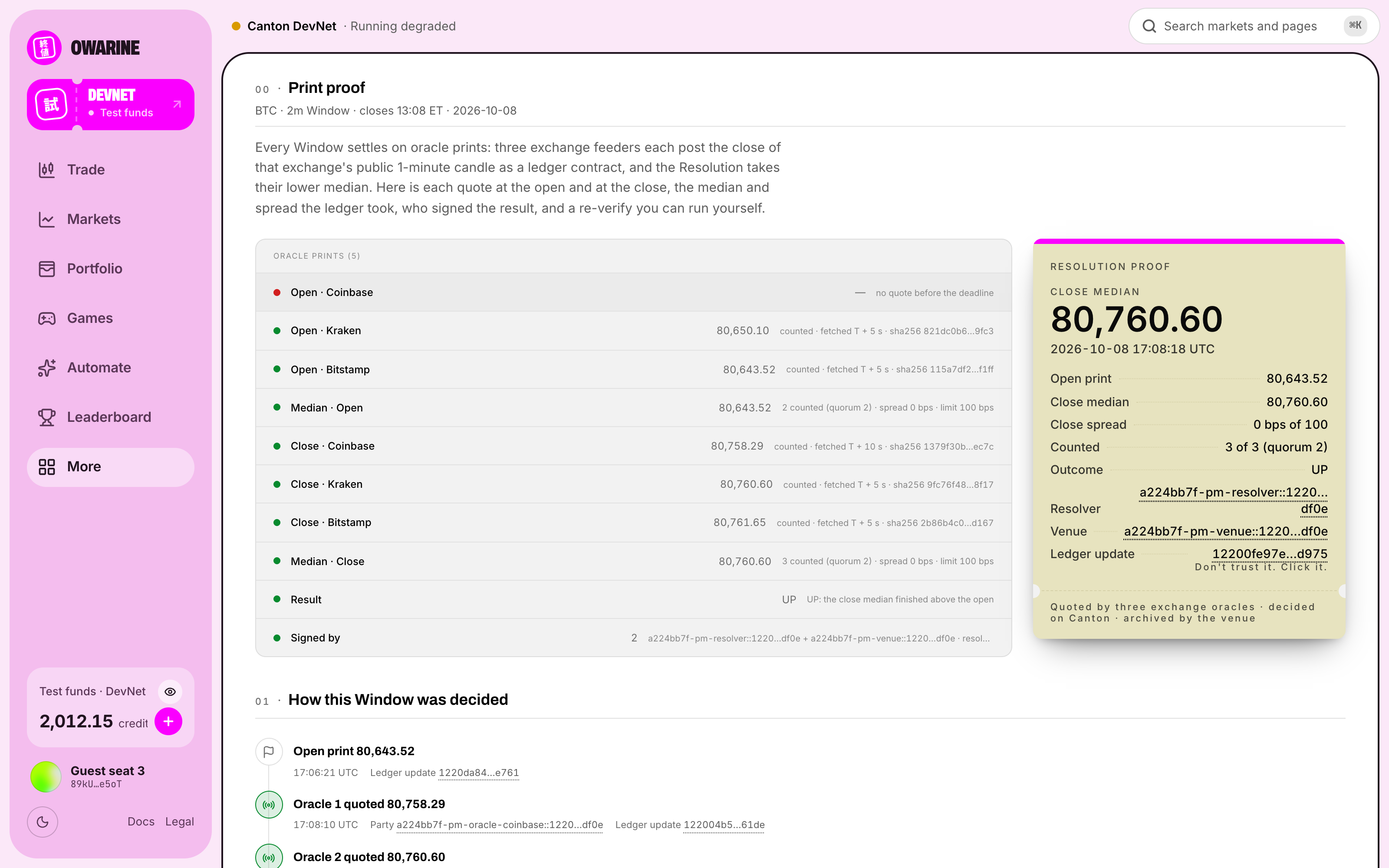Click the Trade candlestick icon

(x=46, y=169)
